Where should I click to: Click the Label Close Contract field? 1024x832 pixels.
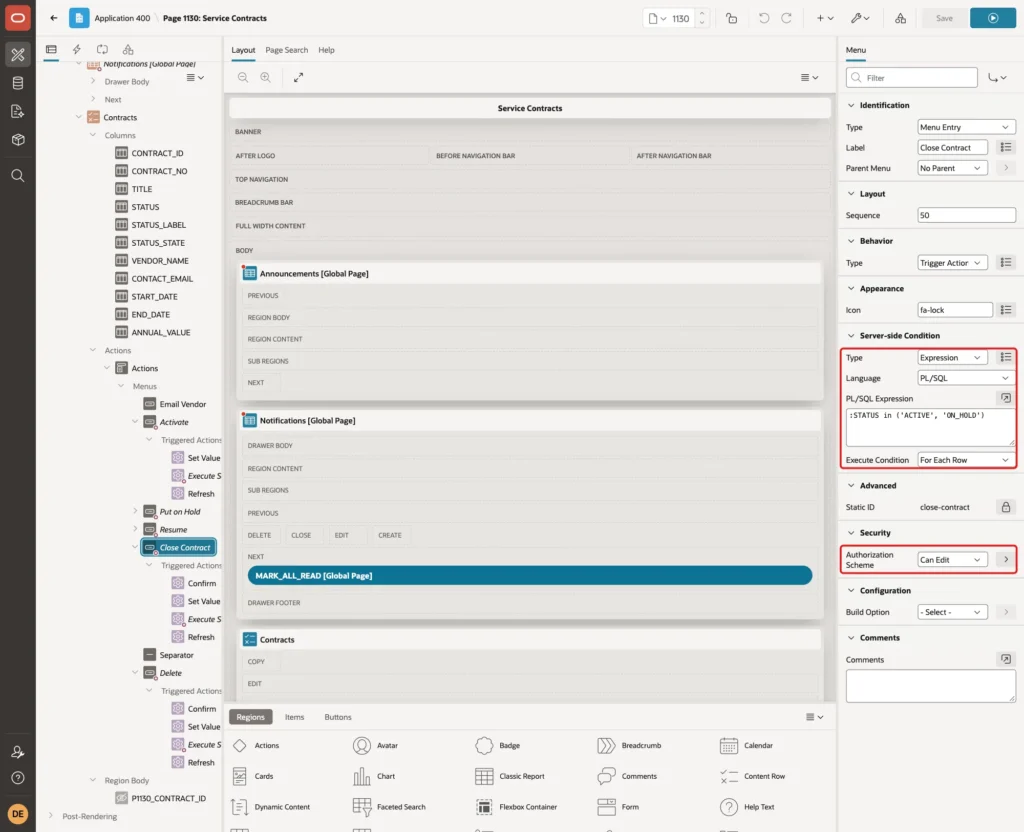pos(952,148)
